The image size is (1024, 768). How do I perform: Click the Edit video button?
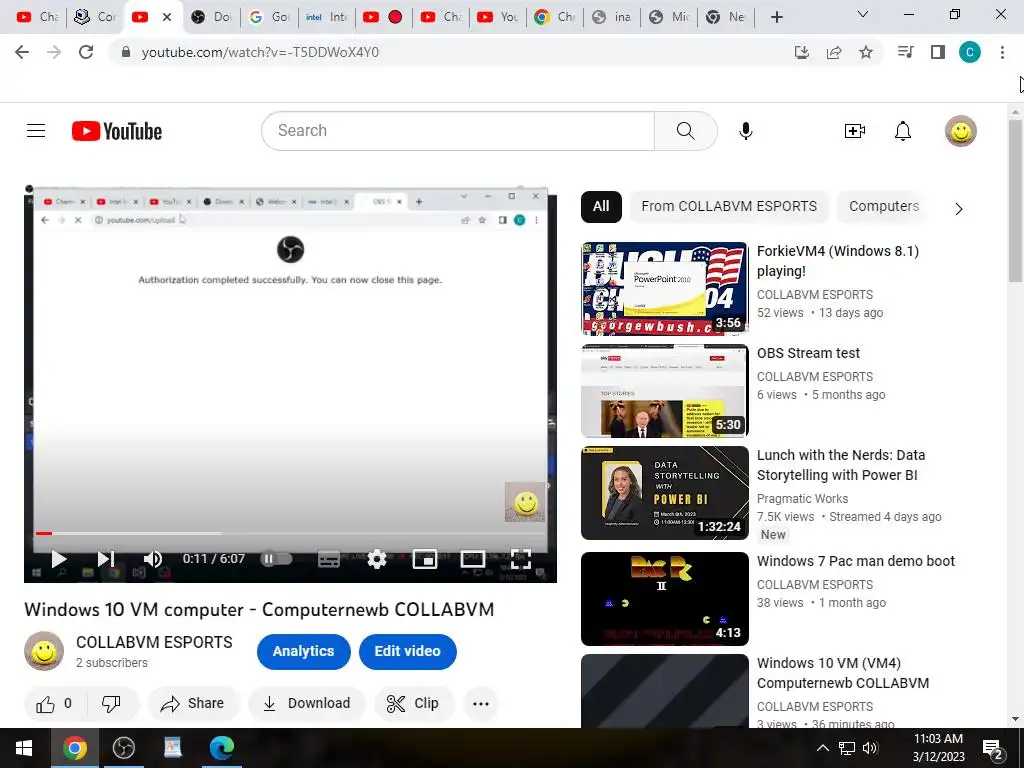point(407,651)
